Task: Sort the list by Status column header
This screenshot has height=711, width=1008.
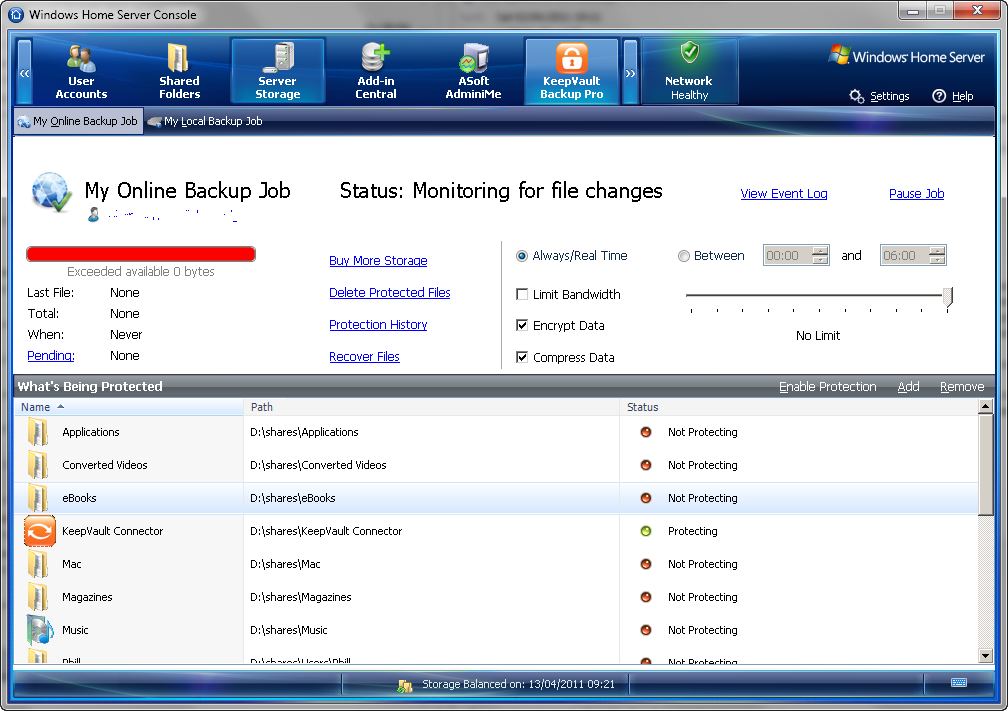Action: pos(799,407)
